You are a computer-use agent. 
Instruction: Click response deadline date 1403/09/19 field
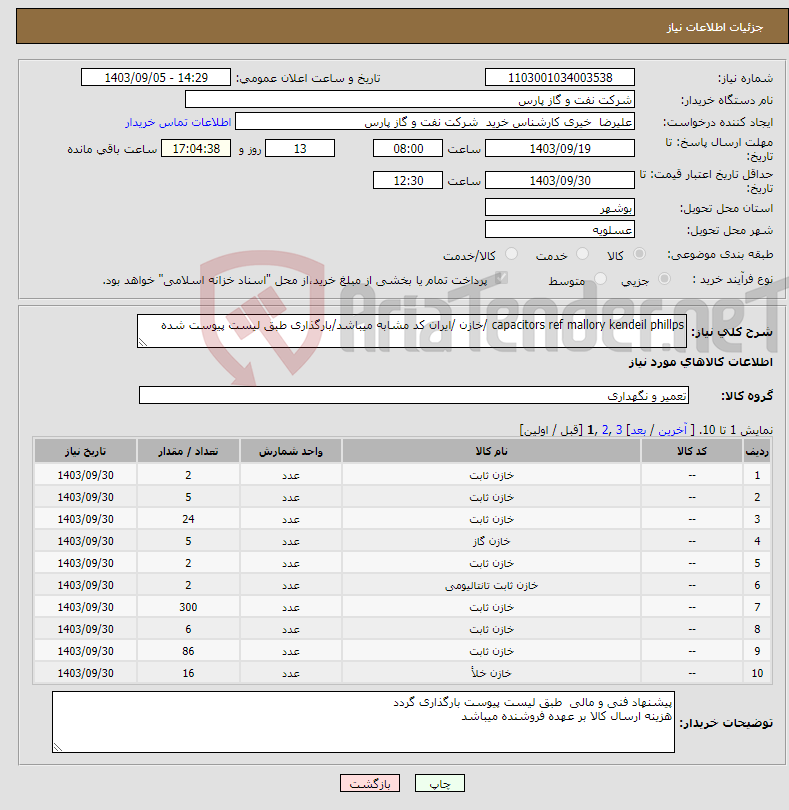[x=560, y=149]
